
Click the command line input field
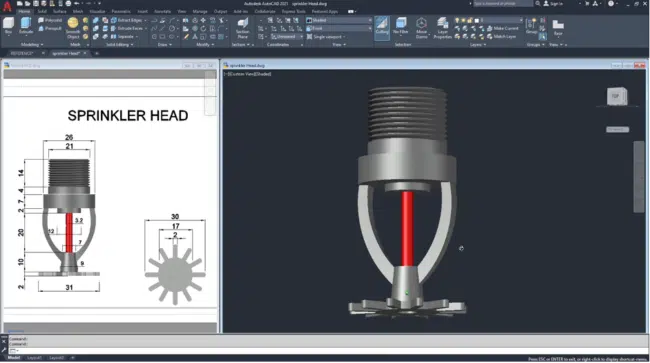coord(327,351)
